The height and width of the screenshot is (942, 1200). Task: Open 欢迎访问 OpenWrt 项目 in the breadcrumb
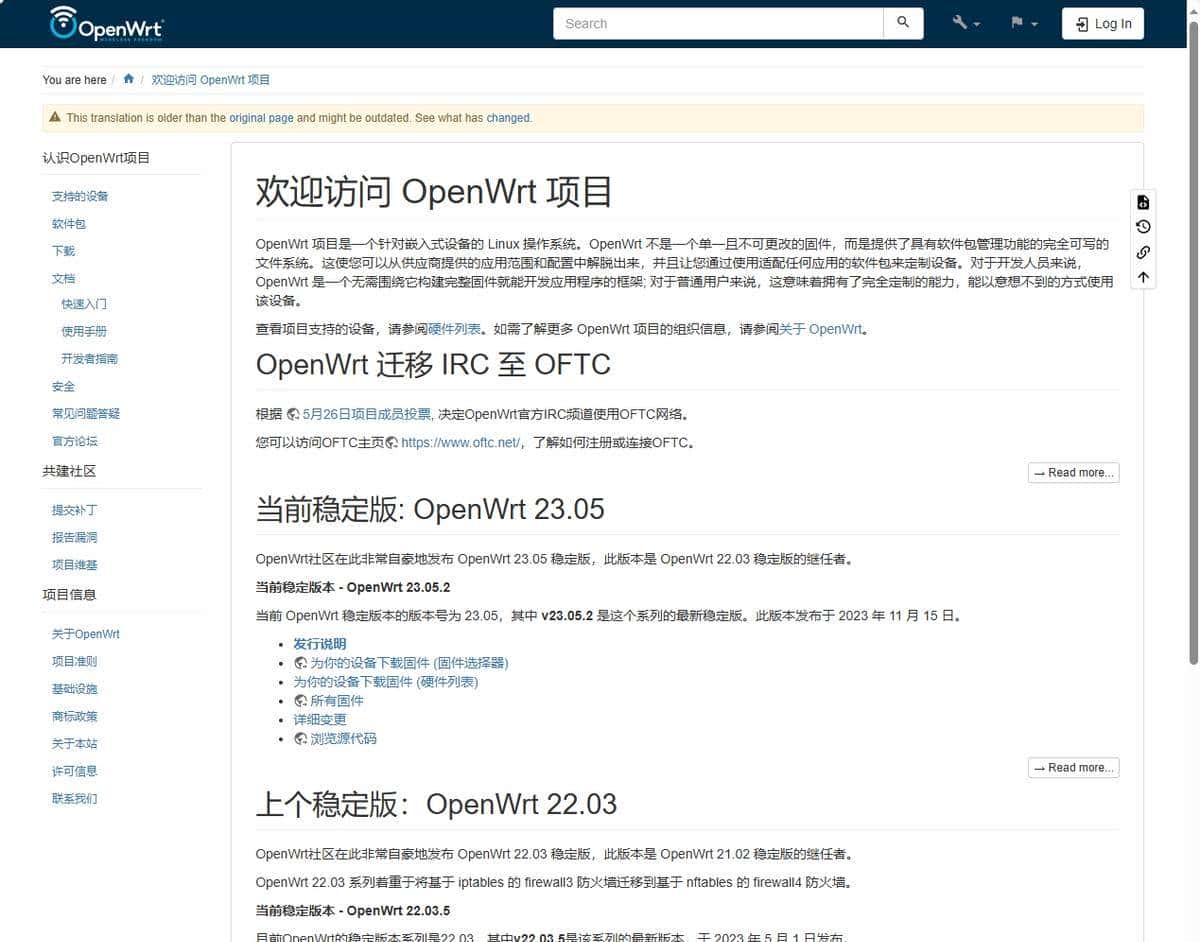210,79
